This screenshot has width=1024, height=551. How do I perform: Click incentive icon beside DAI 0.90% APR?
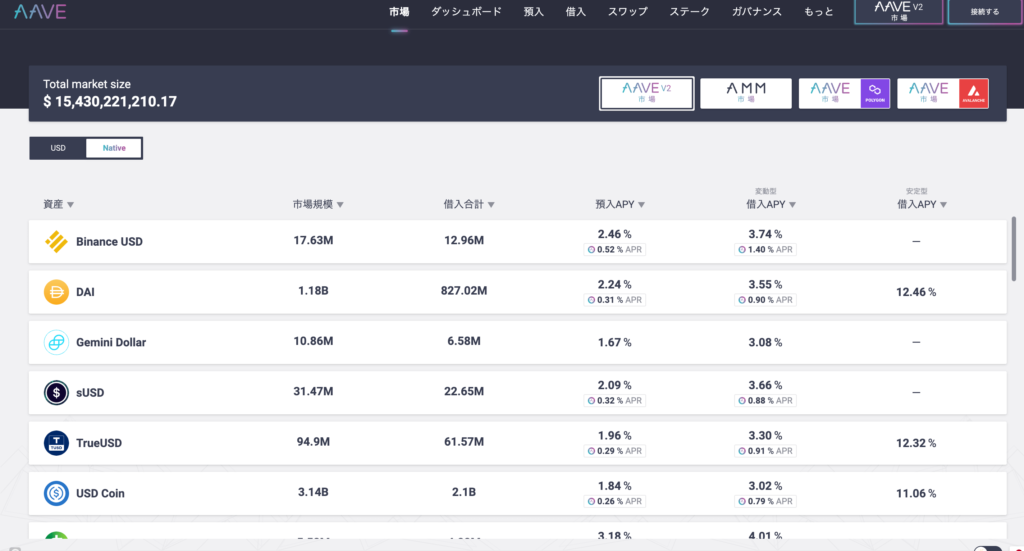[742, 300]
